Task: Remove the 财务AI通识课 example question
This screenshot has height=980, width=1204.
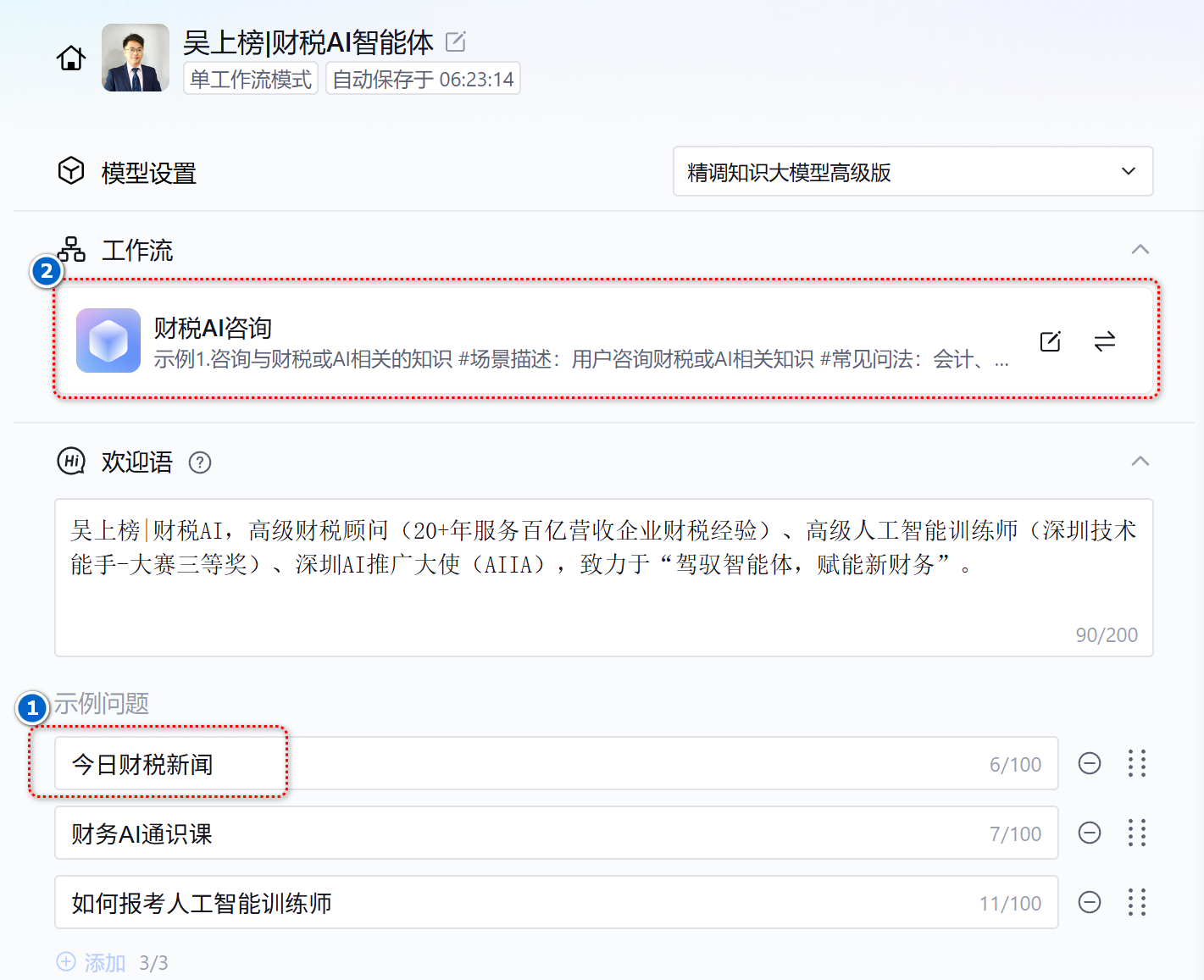Action: [x=1089, y=833]
